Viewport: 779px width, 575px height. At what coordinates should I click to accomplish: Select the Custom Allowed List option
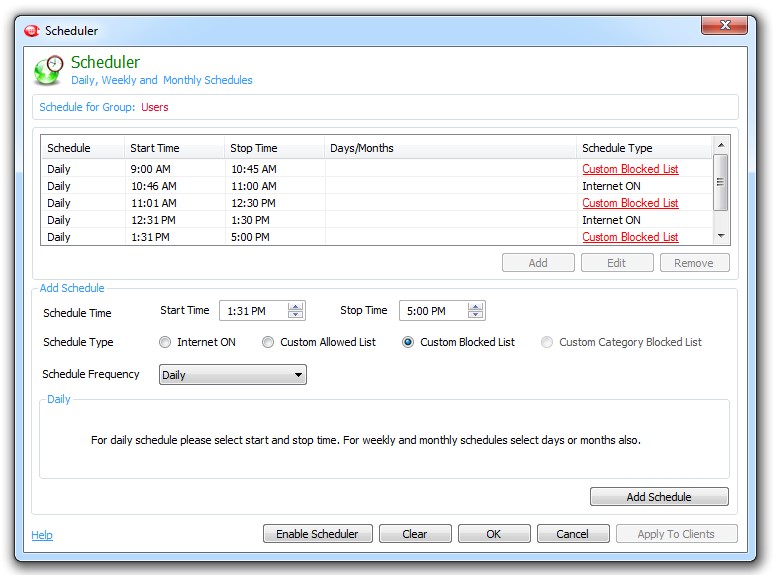268,342
